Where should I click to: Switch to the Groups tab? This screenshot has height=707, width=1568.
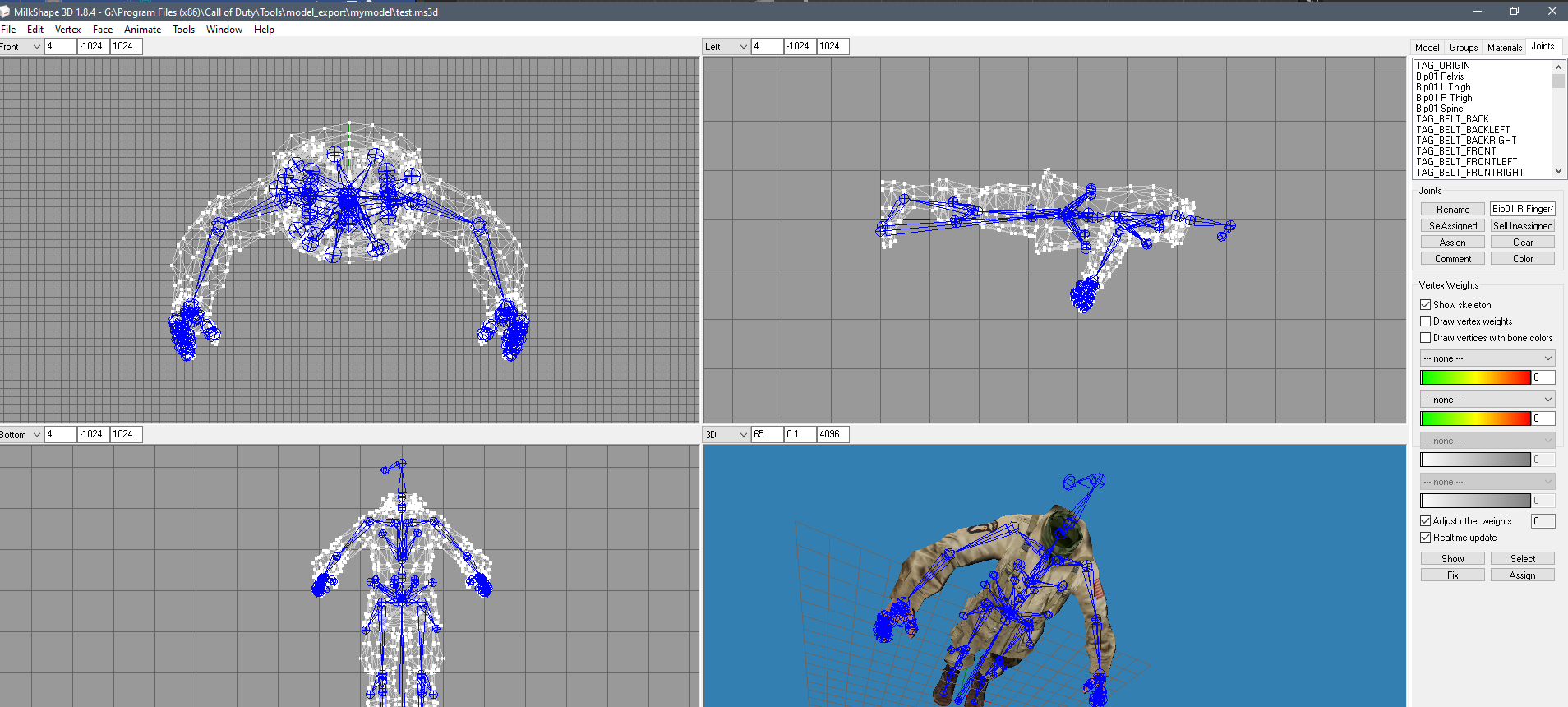point(1464,48)
